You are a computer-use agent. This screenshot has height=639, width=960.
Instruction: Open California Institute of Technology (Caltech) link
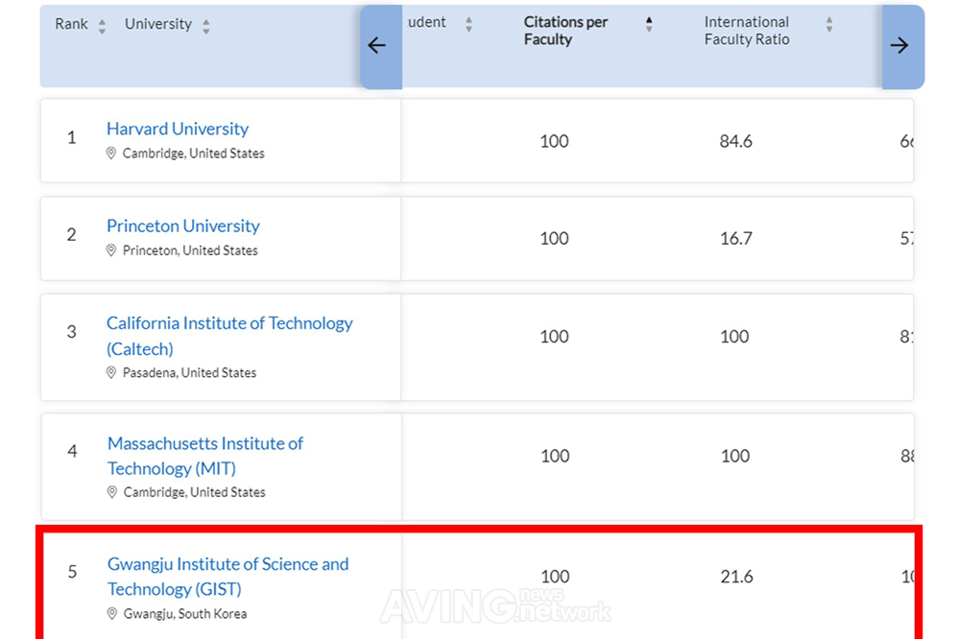[x=230, y=335]
